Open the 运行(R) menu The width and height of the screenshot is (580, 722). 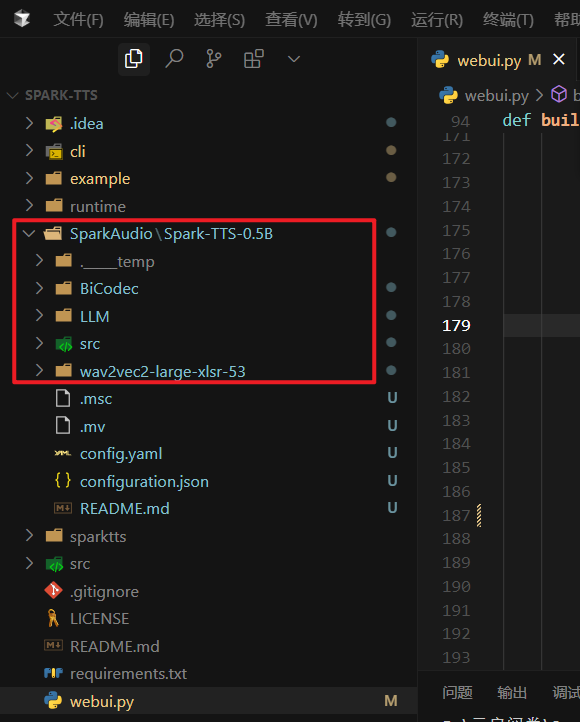point(436,20)
